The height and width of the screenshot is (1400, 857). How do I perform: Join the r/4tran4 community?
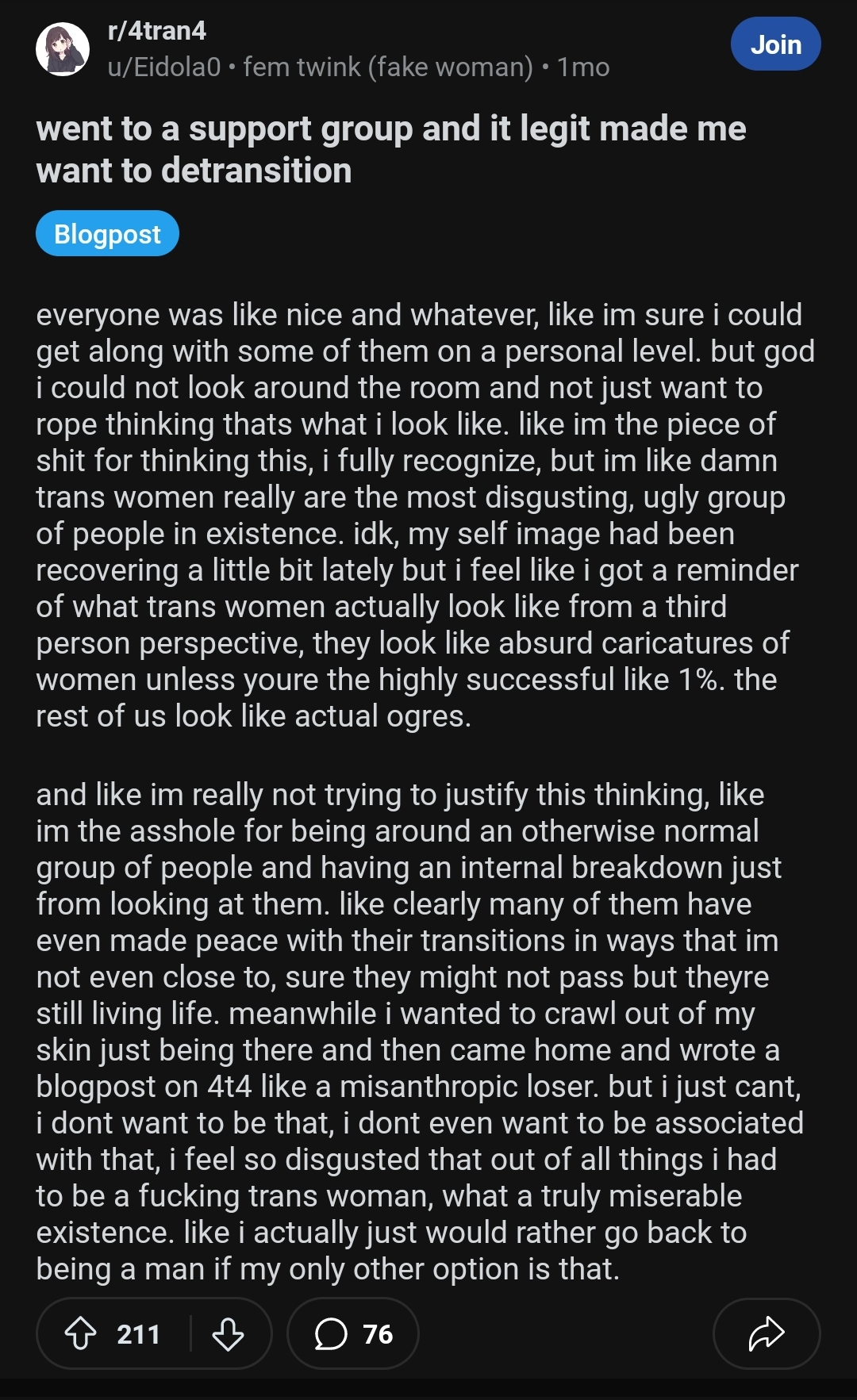coord(775,44)
